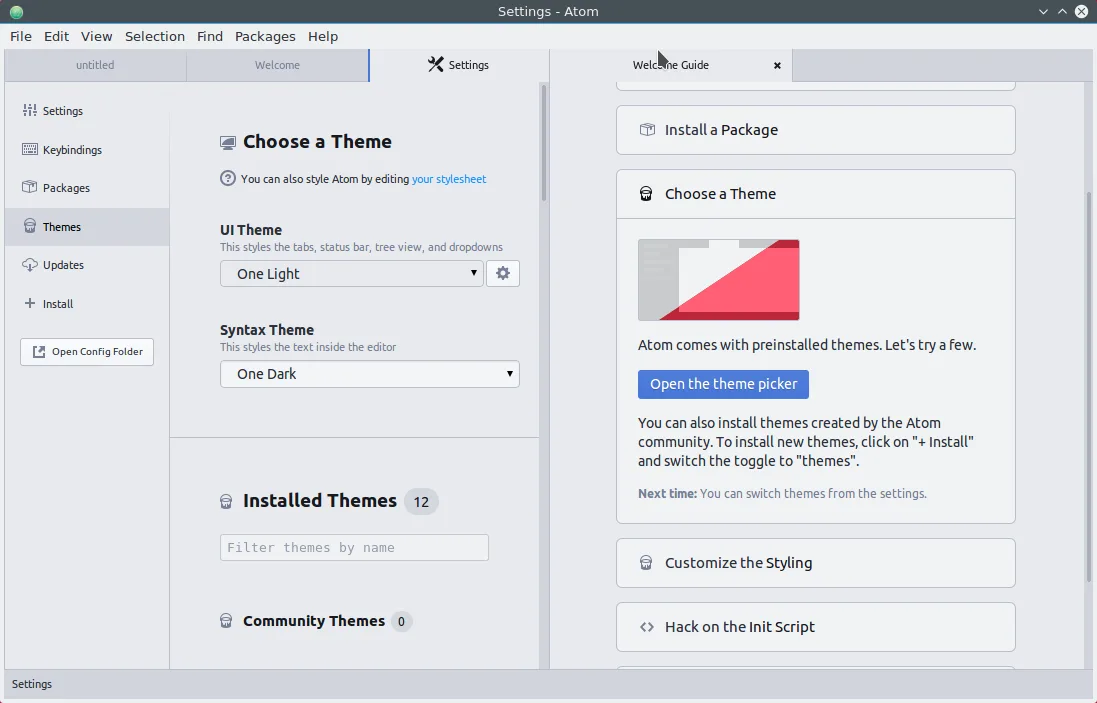Click the Installed Themes count badge 12
The image size is (1097, 703).
(421, 502)
